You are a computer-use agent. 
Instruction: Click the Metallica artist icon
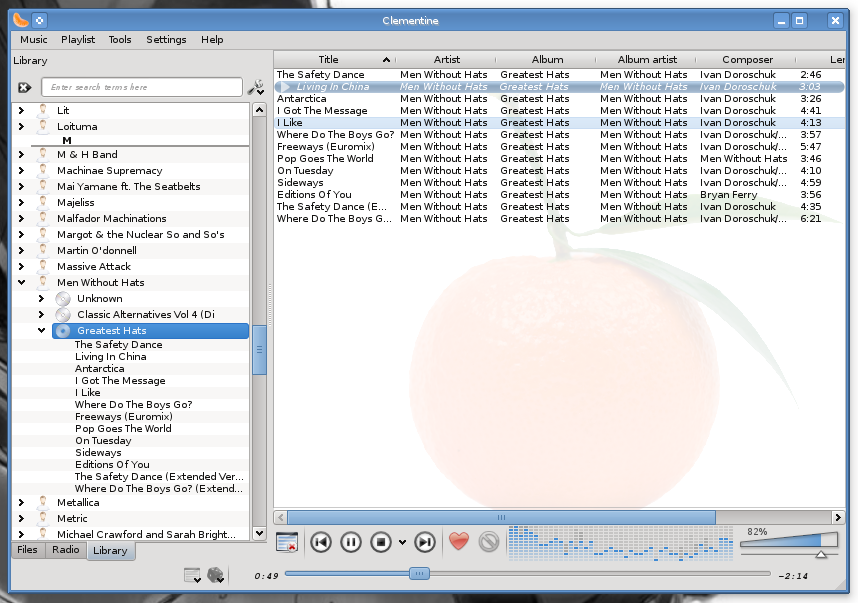[43, 502]
